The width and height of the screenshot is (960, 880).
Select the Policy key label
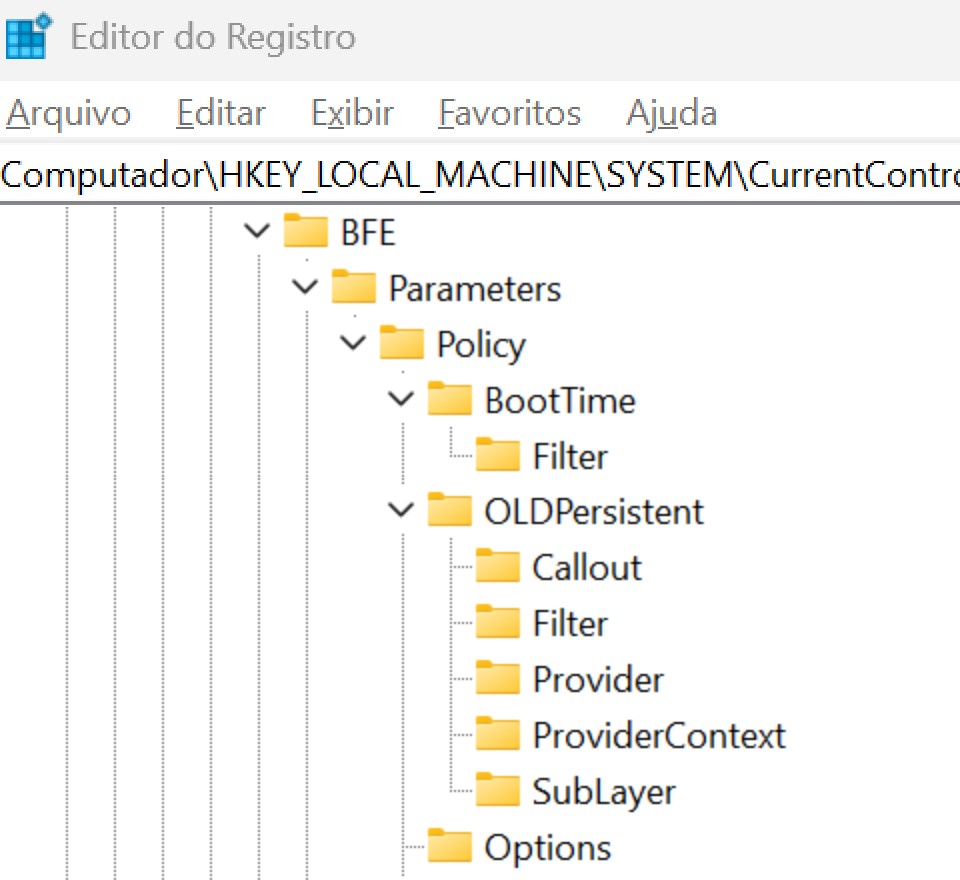click(x=481, y=345)
